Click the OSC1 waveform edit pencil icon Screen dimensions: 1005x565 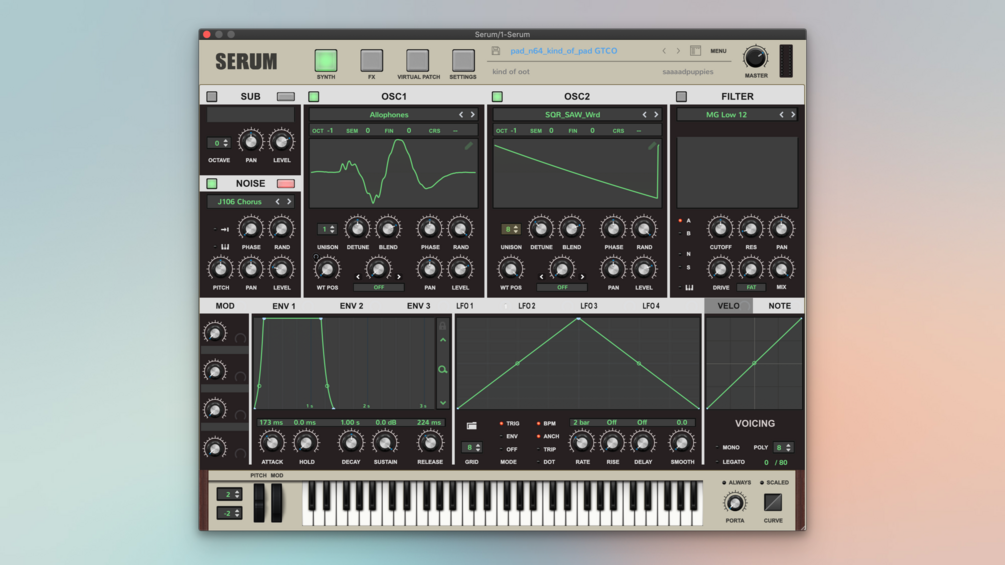coord(469,146)
